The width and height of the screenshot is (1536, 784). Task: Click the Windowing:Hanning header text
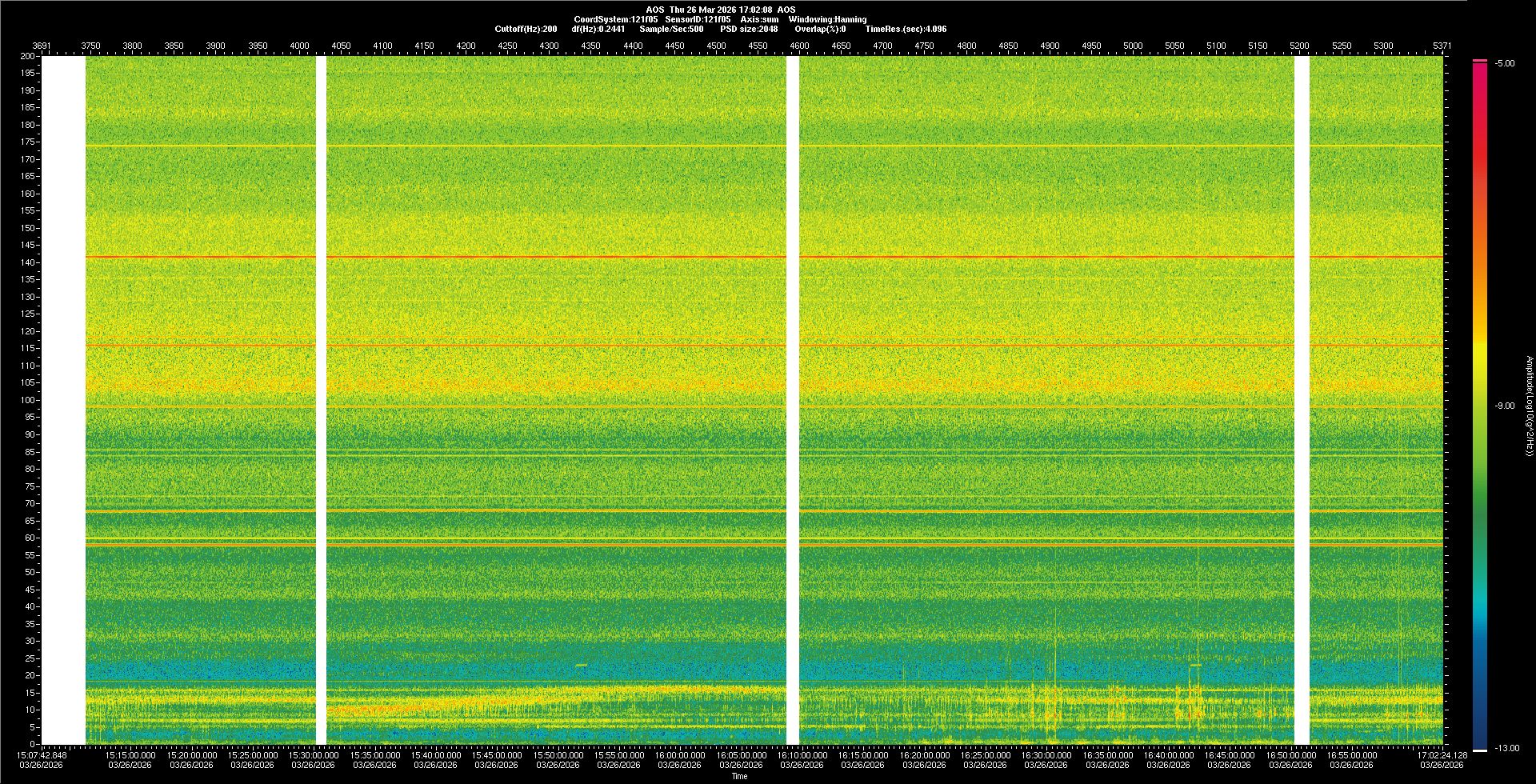pos(827,19)
